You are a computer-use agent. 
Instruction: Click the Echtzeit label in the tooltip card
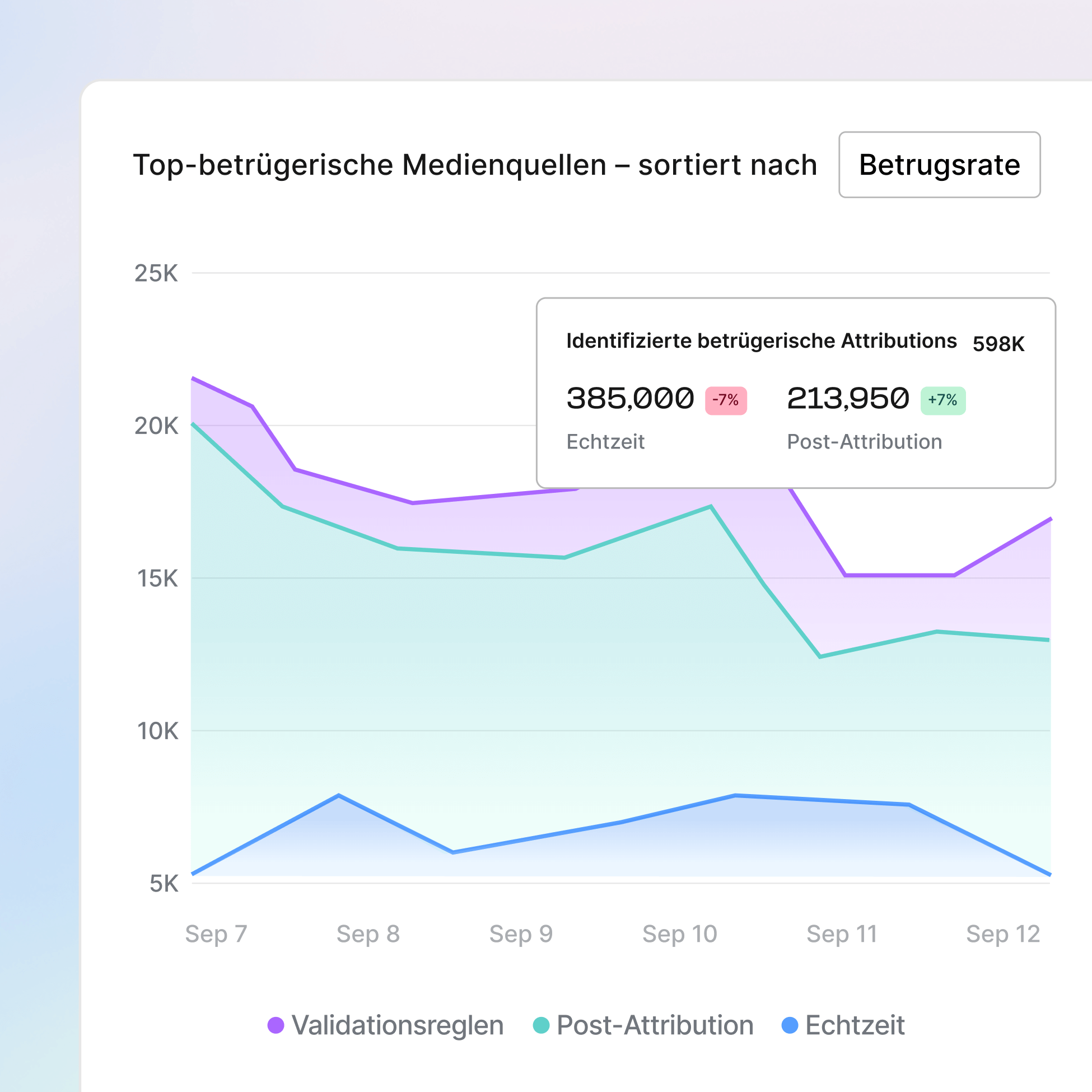[605, 442]
